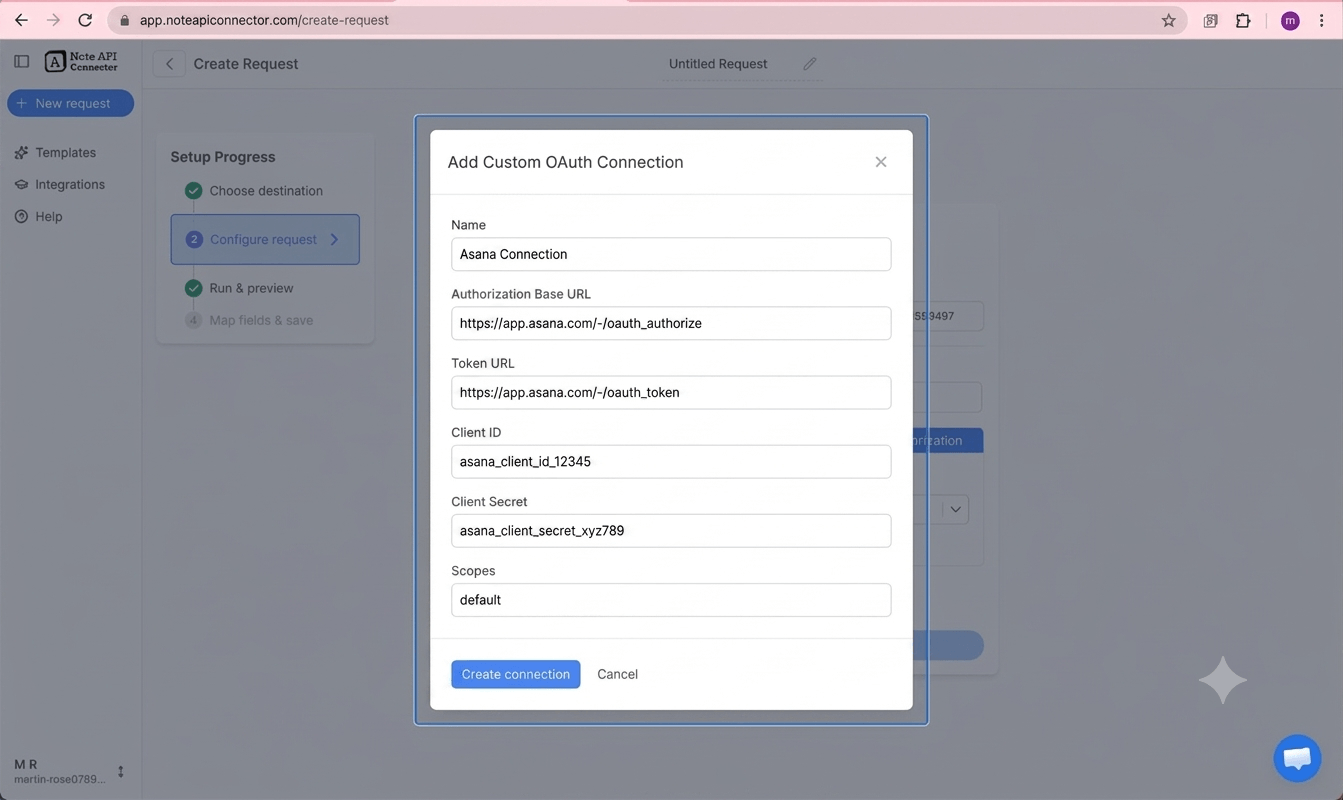Open the Configure request step
Image resolution: width=1343 pixels, height=800 pixels.
(265, 239)
